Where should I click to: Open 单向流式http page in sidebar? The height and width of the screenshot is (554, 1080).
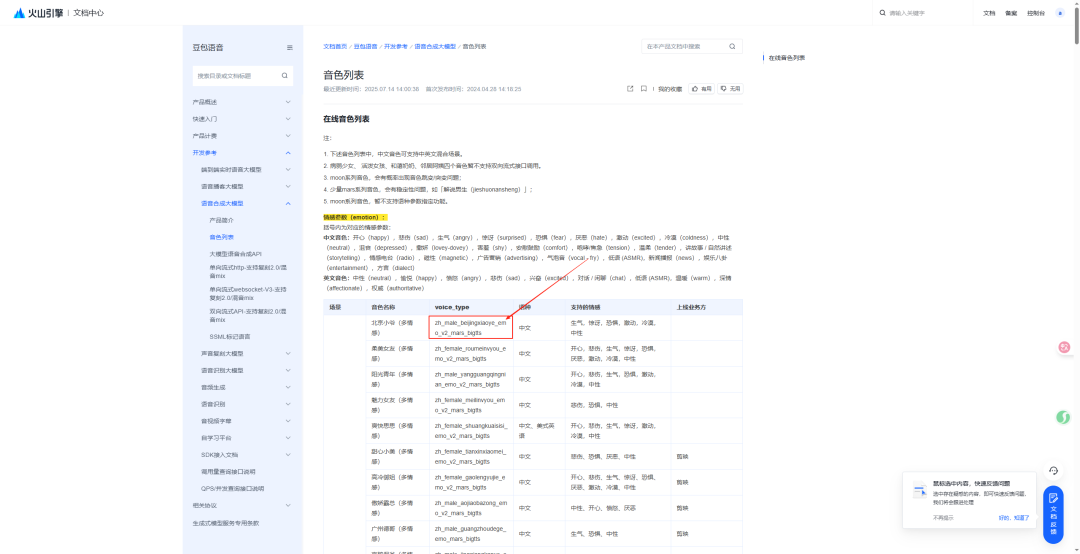(247, 271)
